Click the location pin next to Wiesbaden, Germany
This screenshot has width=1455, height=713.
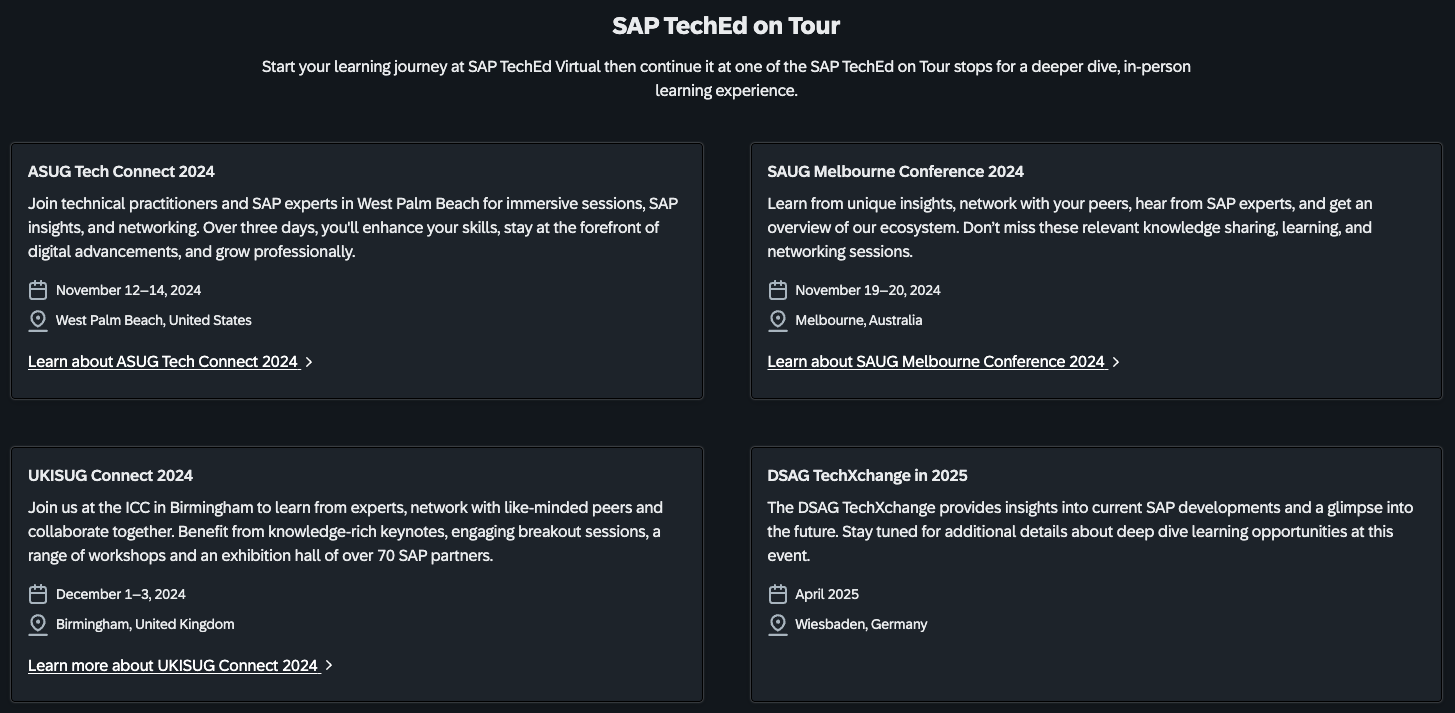(778, 625)
